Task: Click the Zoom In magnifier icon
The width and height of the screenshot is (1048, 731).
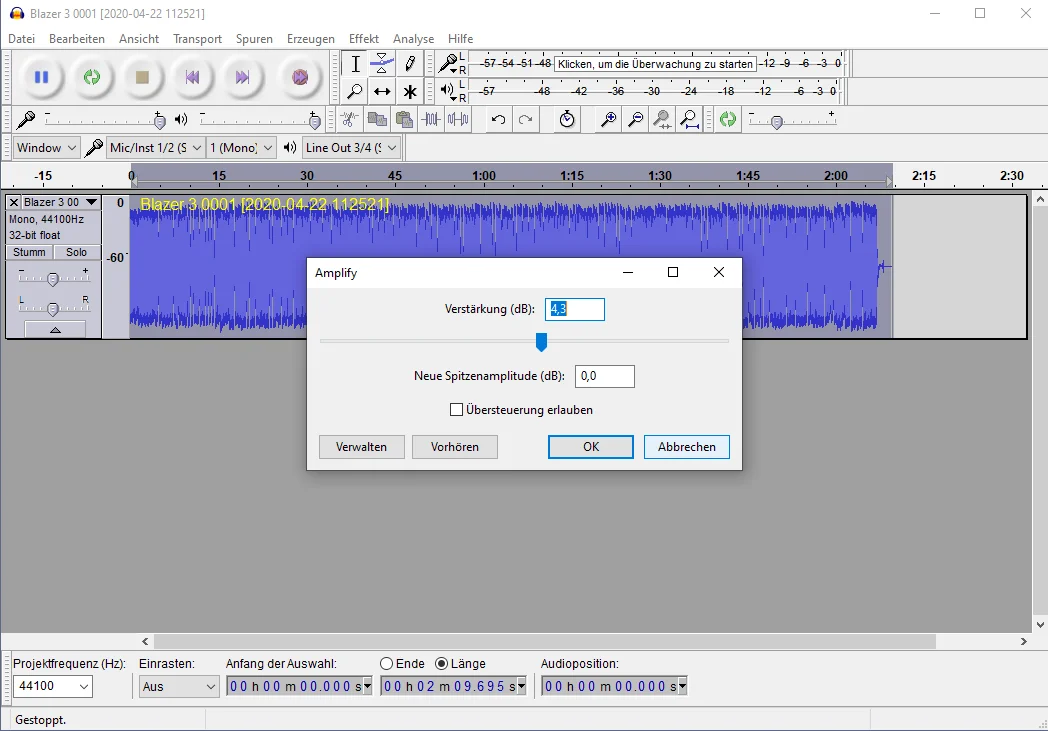Action: (608, 120)
